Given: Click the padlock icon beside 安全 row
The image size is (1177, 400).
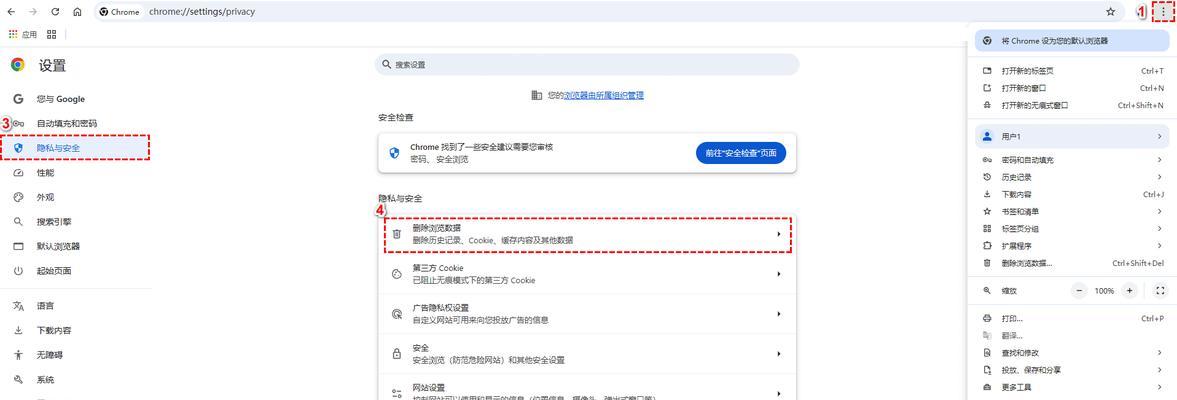Looking at the screenshot, I should 397,353.
